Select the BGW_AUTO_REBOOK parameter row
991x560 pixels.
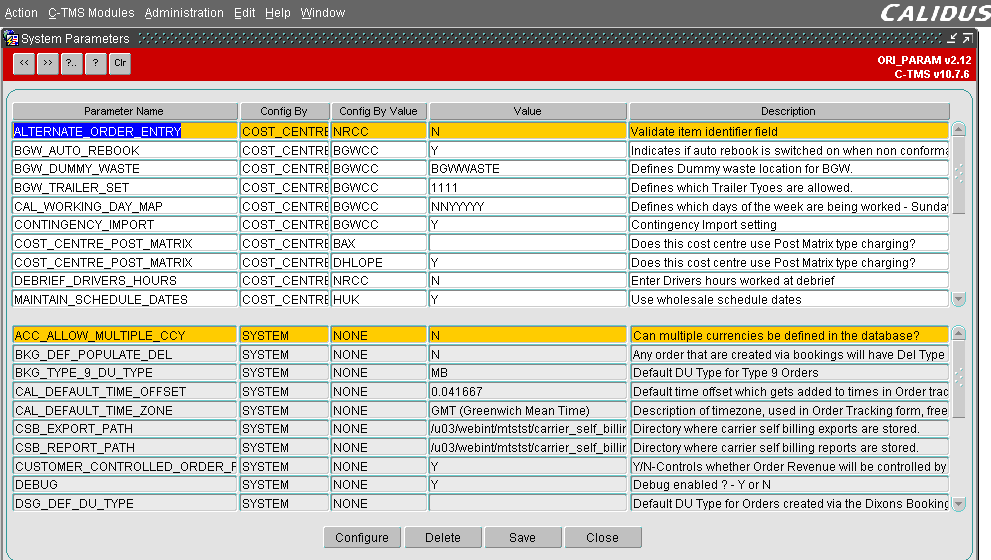[125, 150]
